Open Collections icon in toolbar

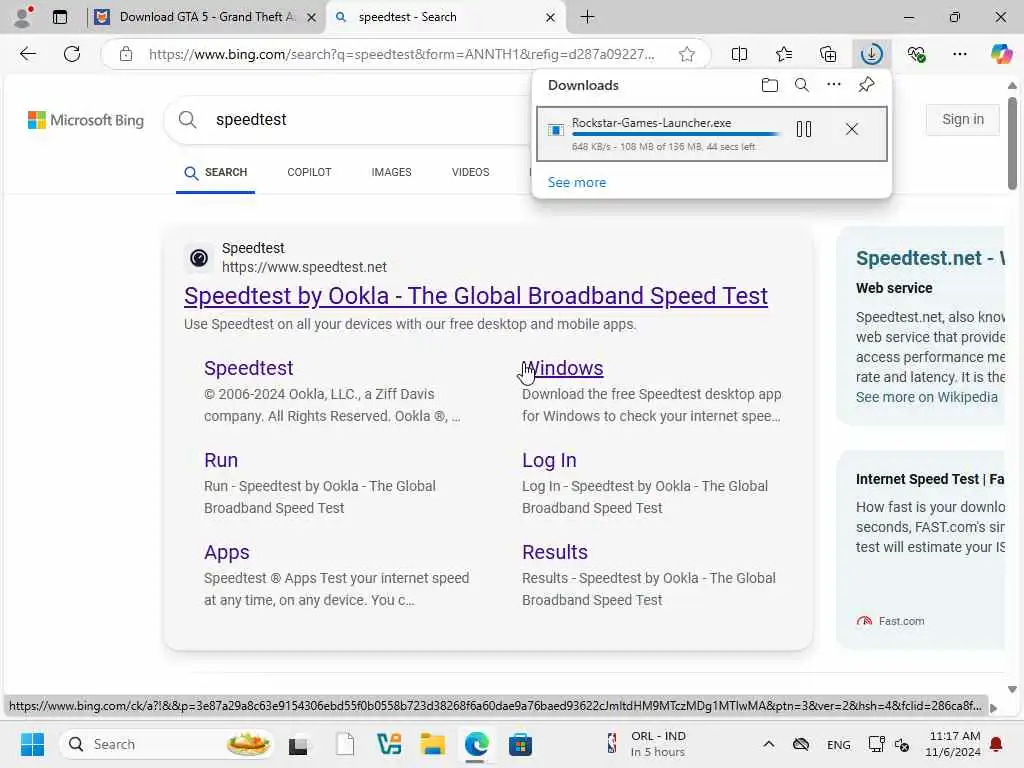coord(827,54)
